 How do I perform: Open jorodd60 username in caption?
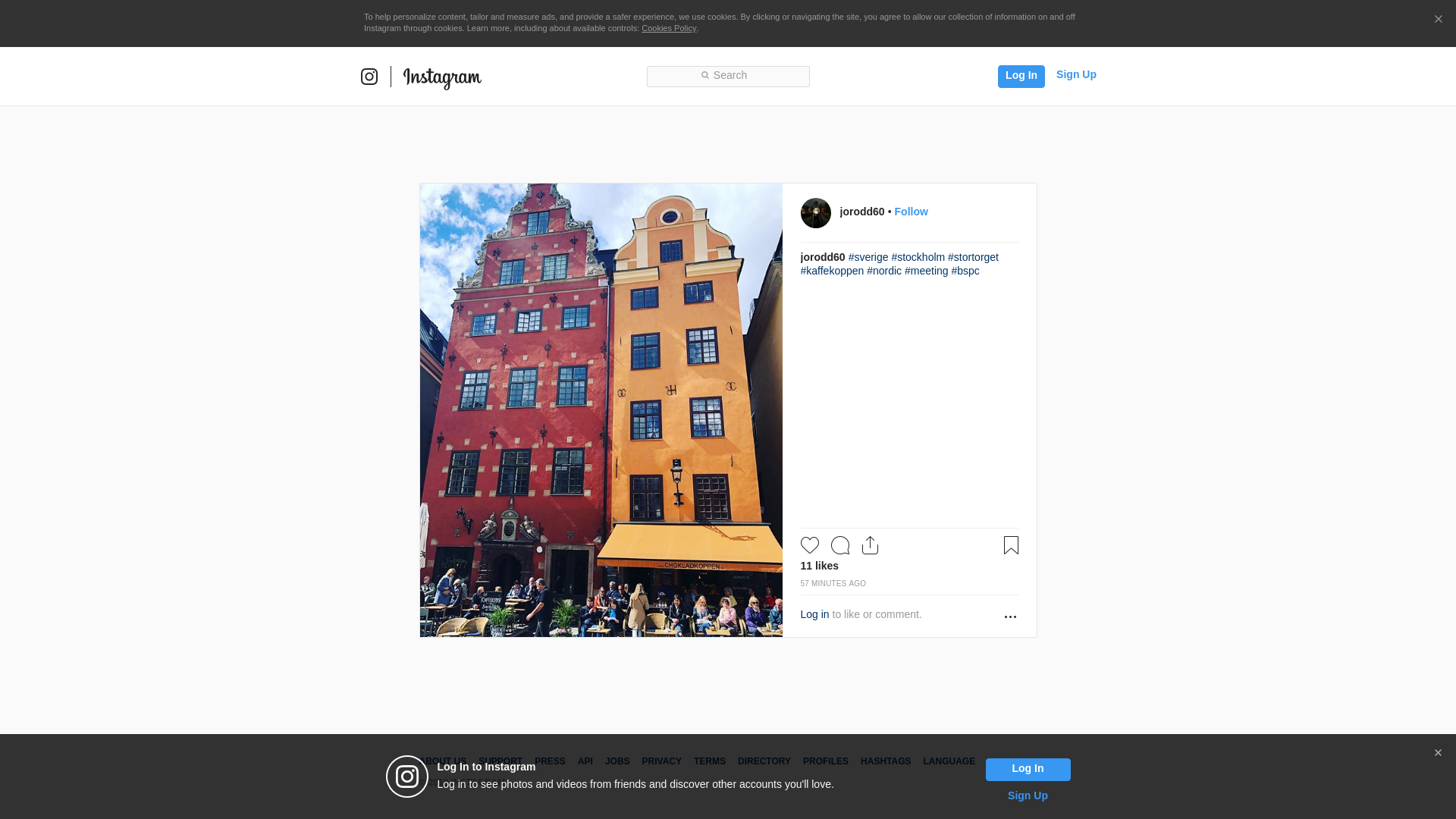tap(823, 257)
